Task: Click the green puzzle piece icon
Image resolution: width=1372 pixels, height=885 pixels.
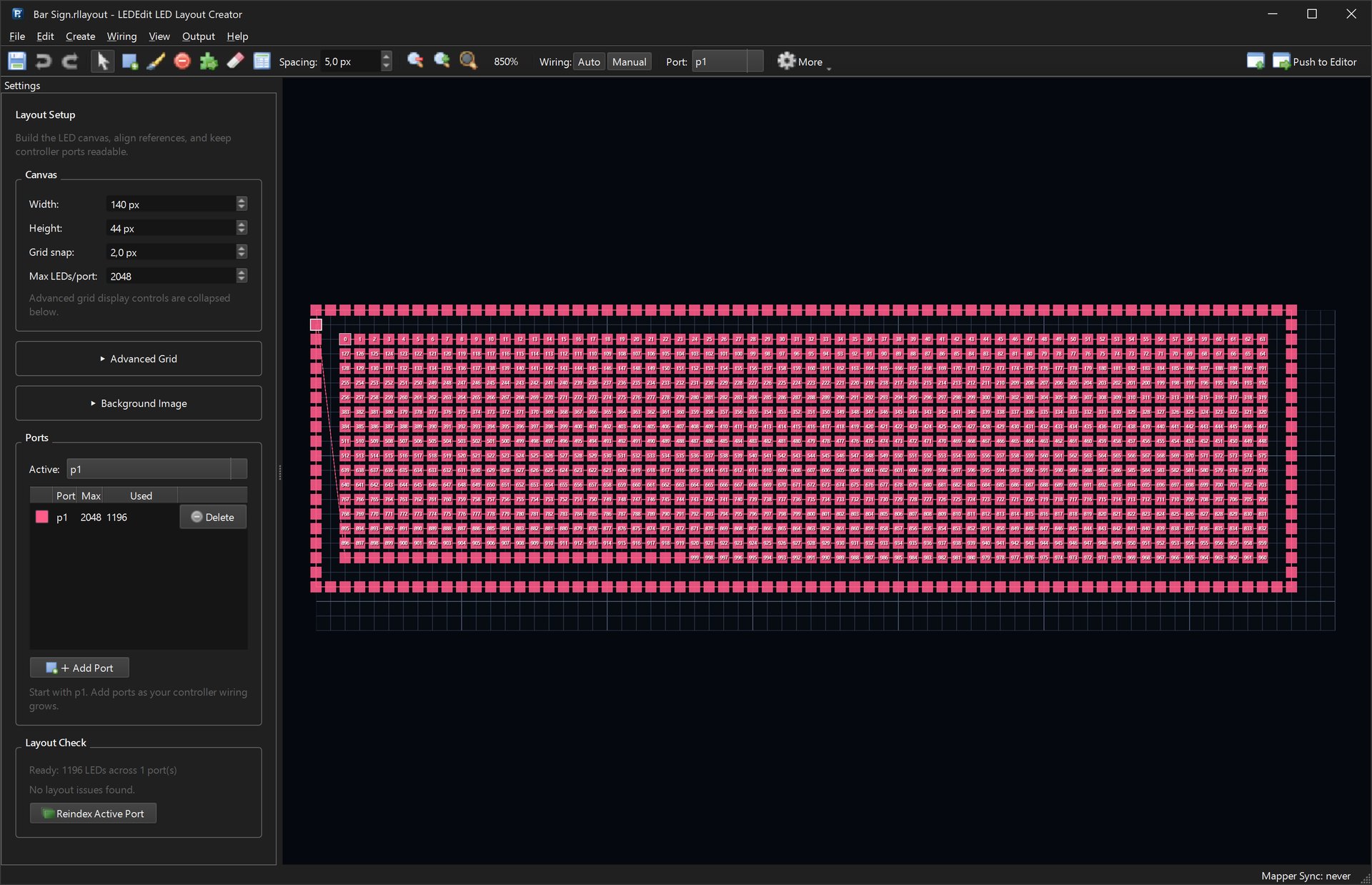Action: tap(209, 61)
